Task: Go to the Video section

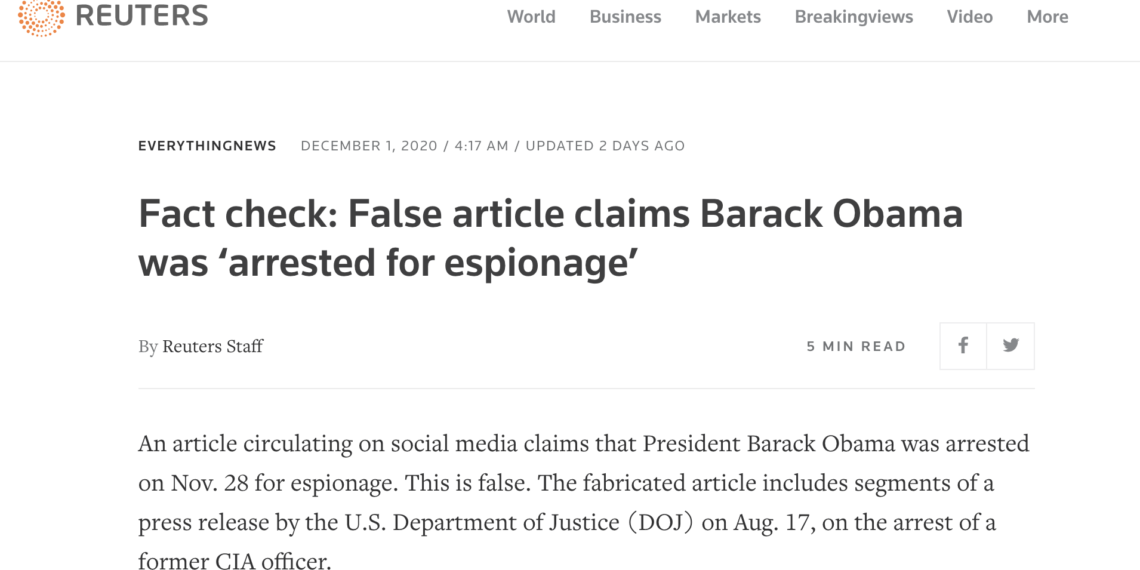Action: point(969,17)
